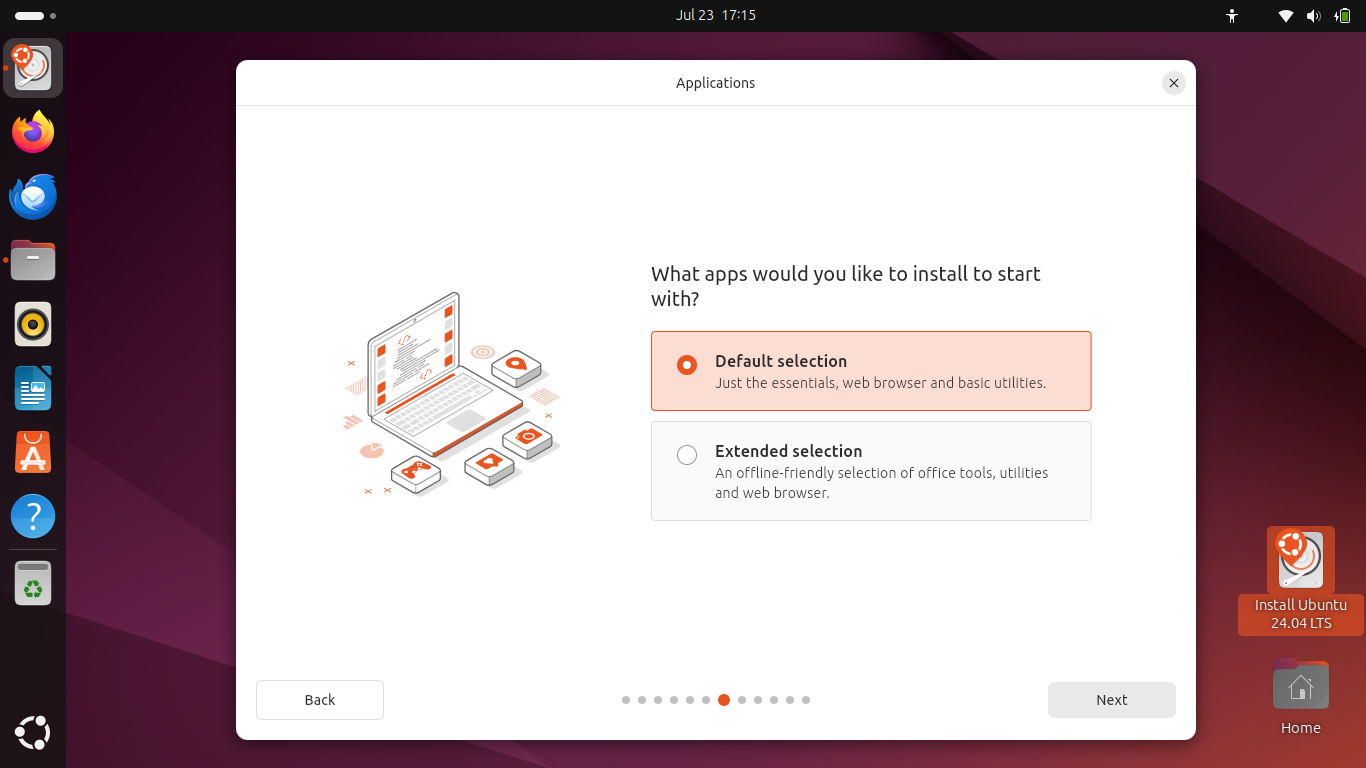Open the Help question mark icon
This screenshot has width=1366, height=768.
point(33,517)
